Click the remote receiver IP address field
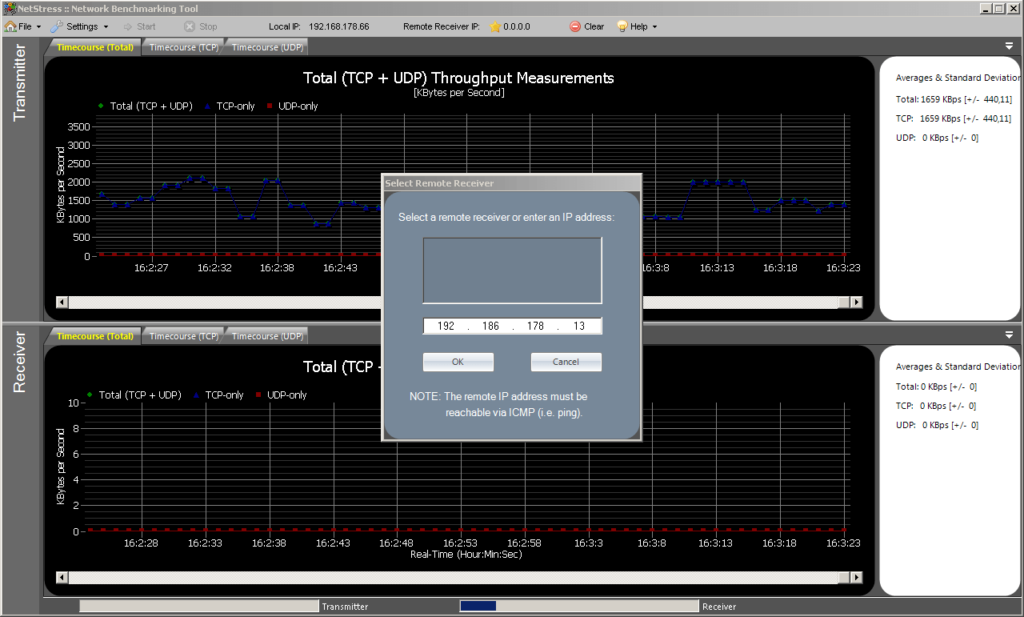The image size is (1024, 617). [x=511, y=325]
